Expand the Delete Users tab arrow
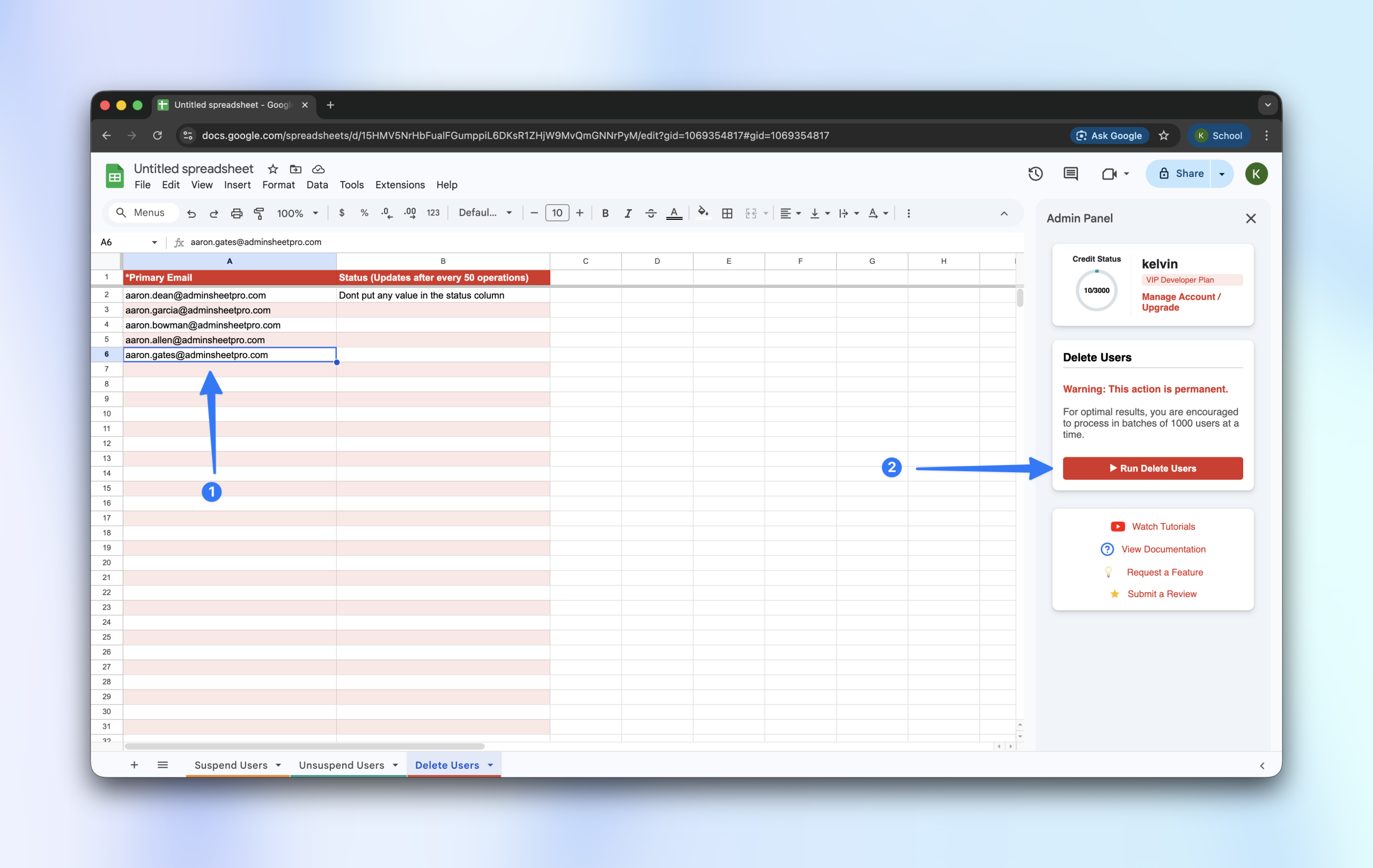The height and width of the screenshot is (868, 1373). click(490, 765)
